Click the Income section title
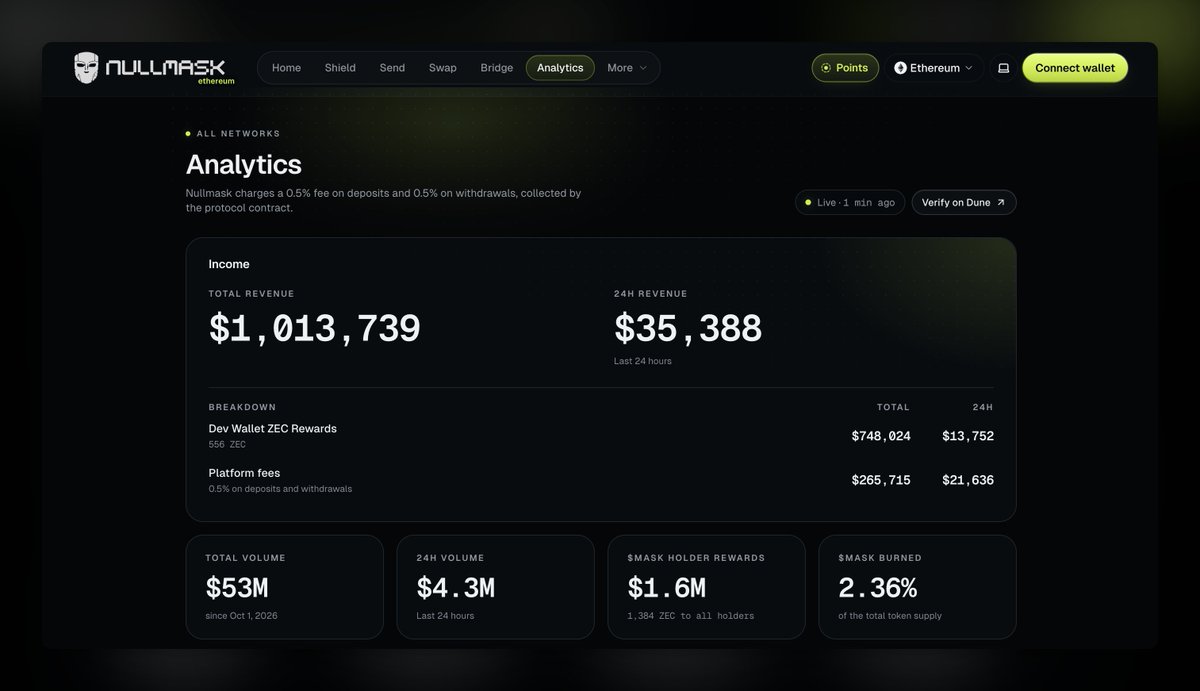 (x=229, y=264)
